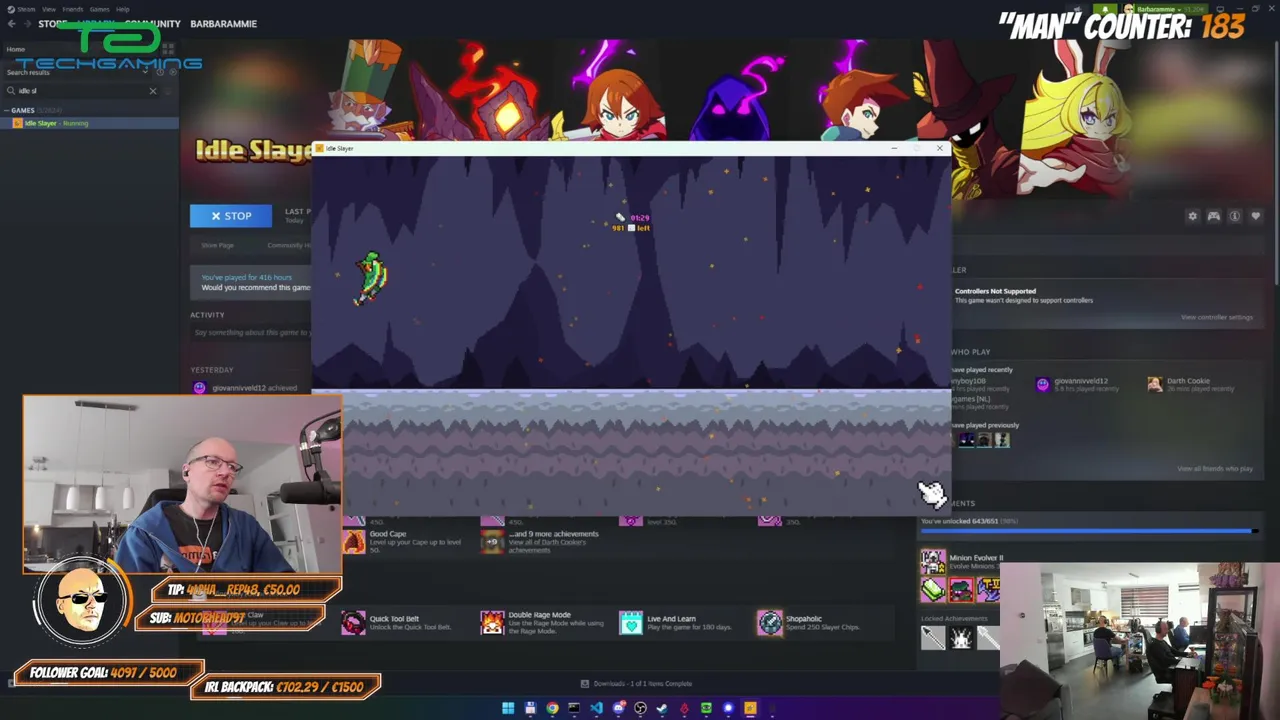The height and width of the screenshot is (720, 1280).
Task: Open giovannivveld12 friend avatar
Action: pyautogui.click(x=1043, y=384)
